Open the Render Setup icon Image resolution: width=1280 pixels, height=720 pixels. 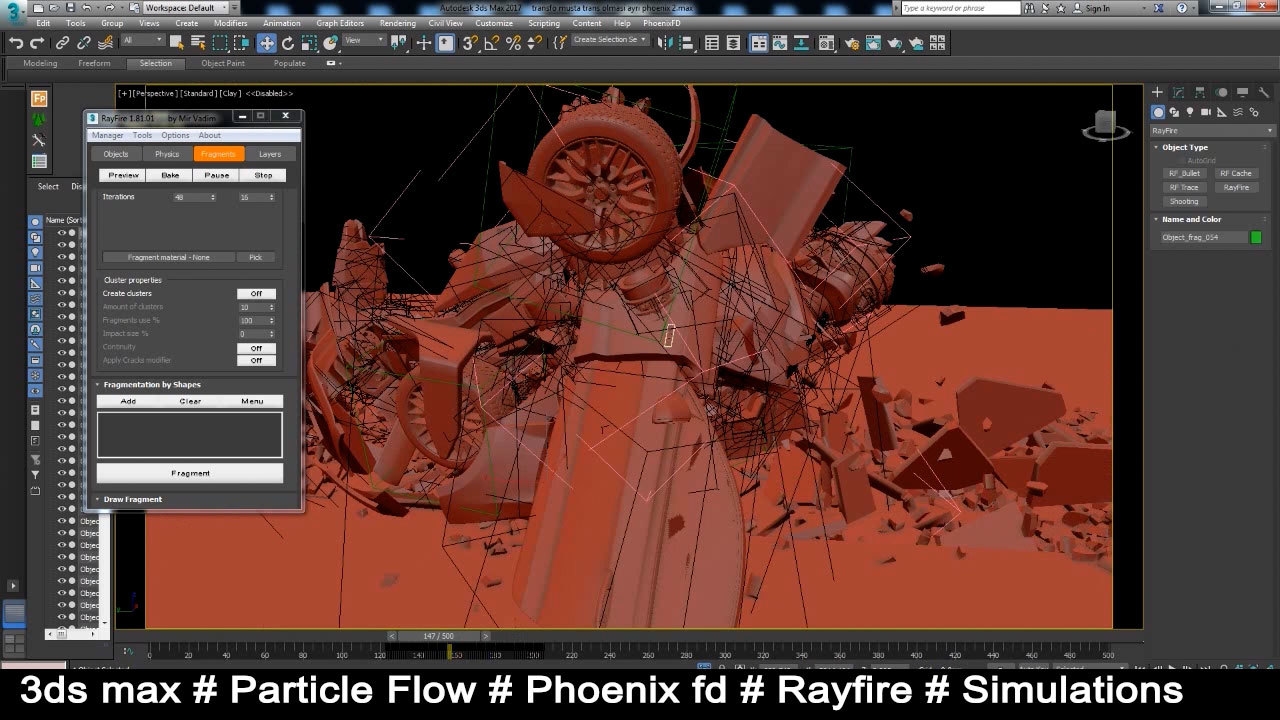(851, 43)
